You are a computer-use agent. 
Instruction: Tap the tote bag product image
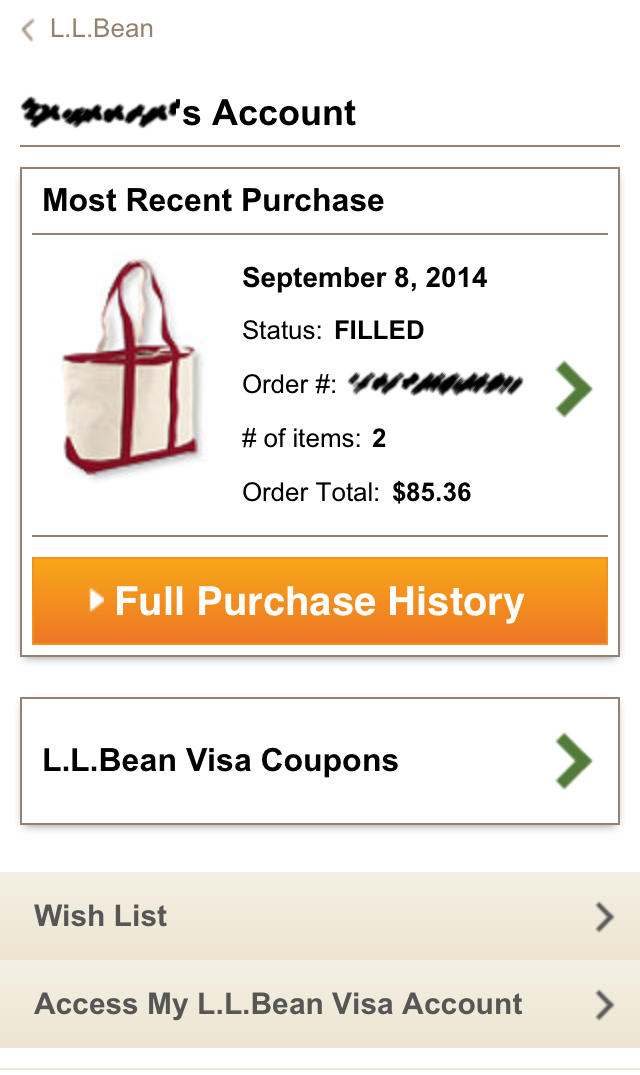[x=130, y=367]
